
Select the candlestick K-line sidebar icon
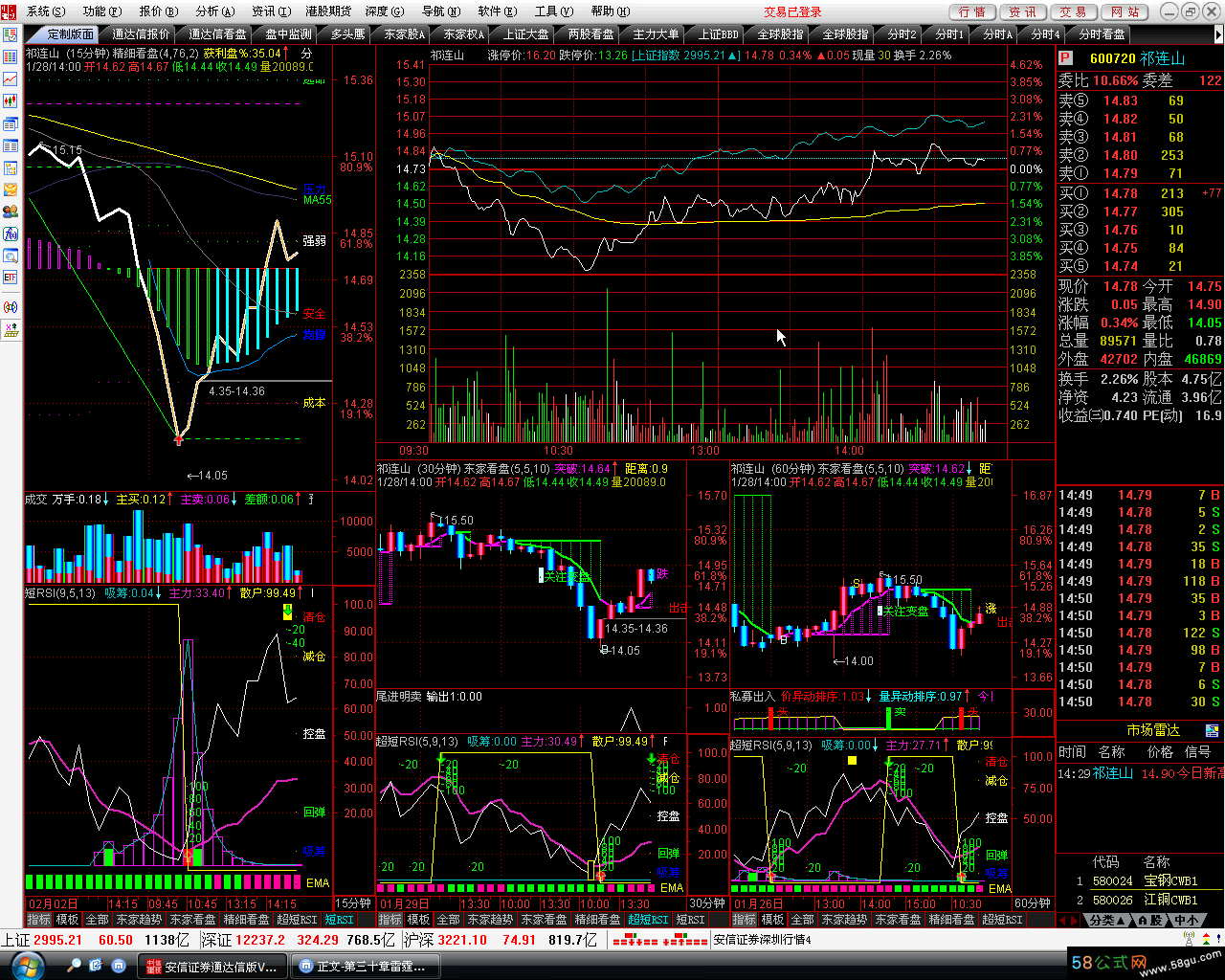(x=11, y=100)
